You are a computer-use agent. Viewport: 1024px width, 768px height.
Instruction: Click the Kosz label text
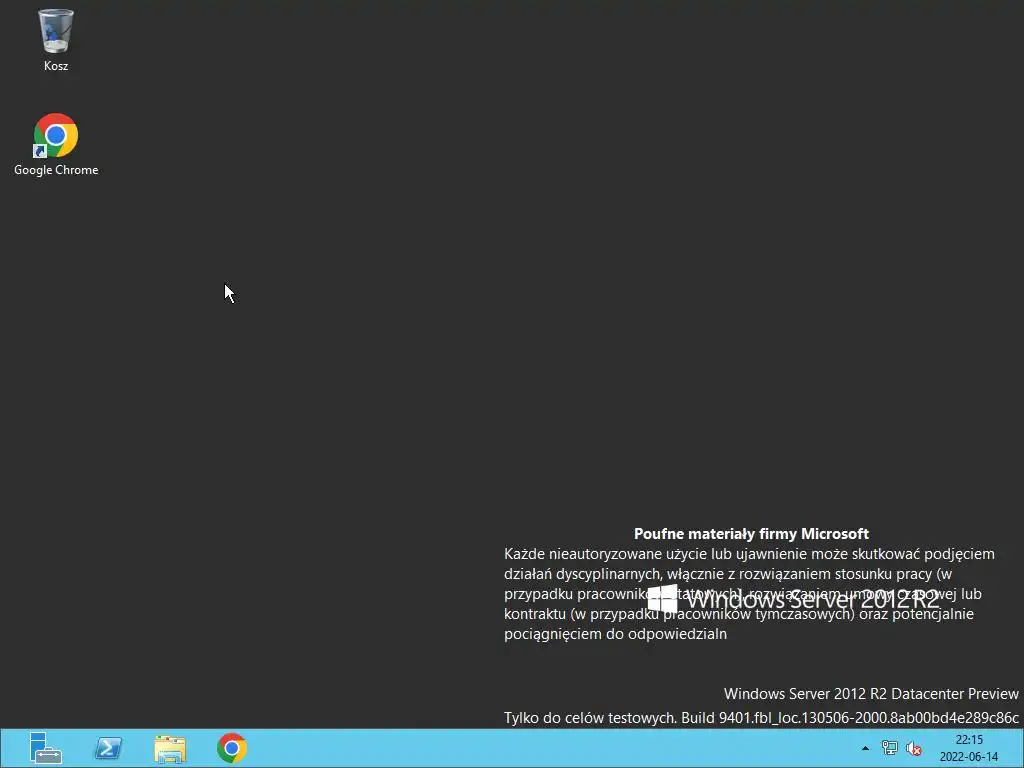[x=56, y=66]
